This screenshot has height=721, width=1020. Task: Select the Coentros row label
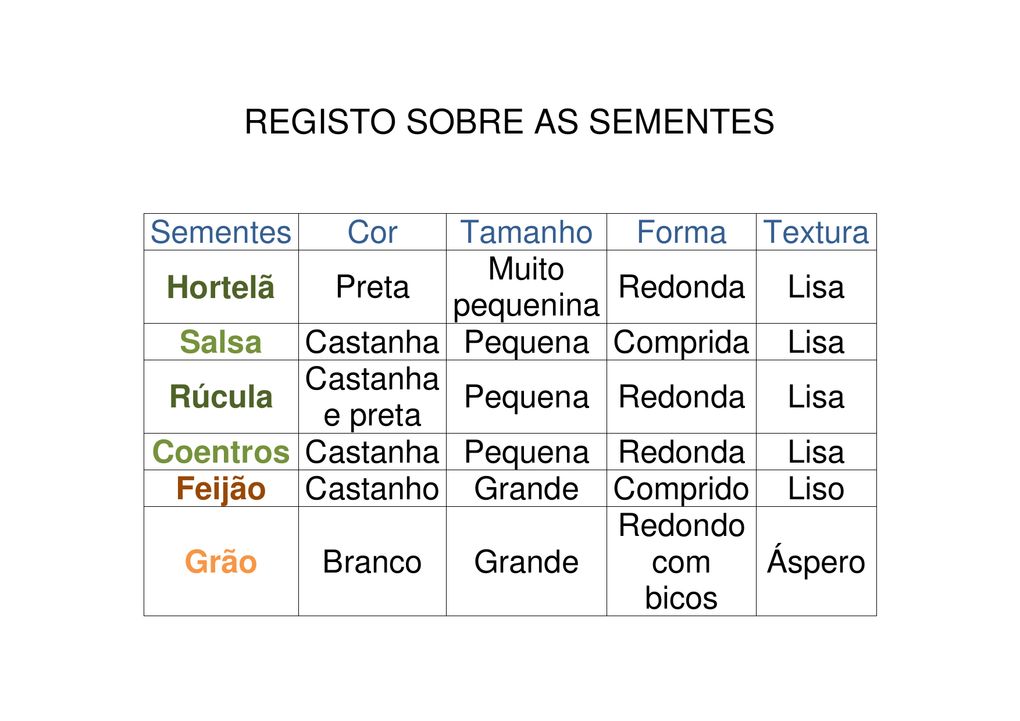tap(220, 452)
